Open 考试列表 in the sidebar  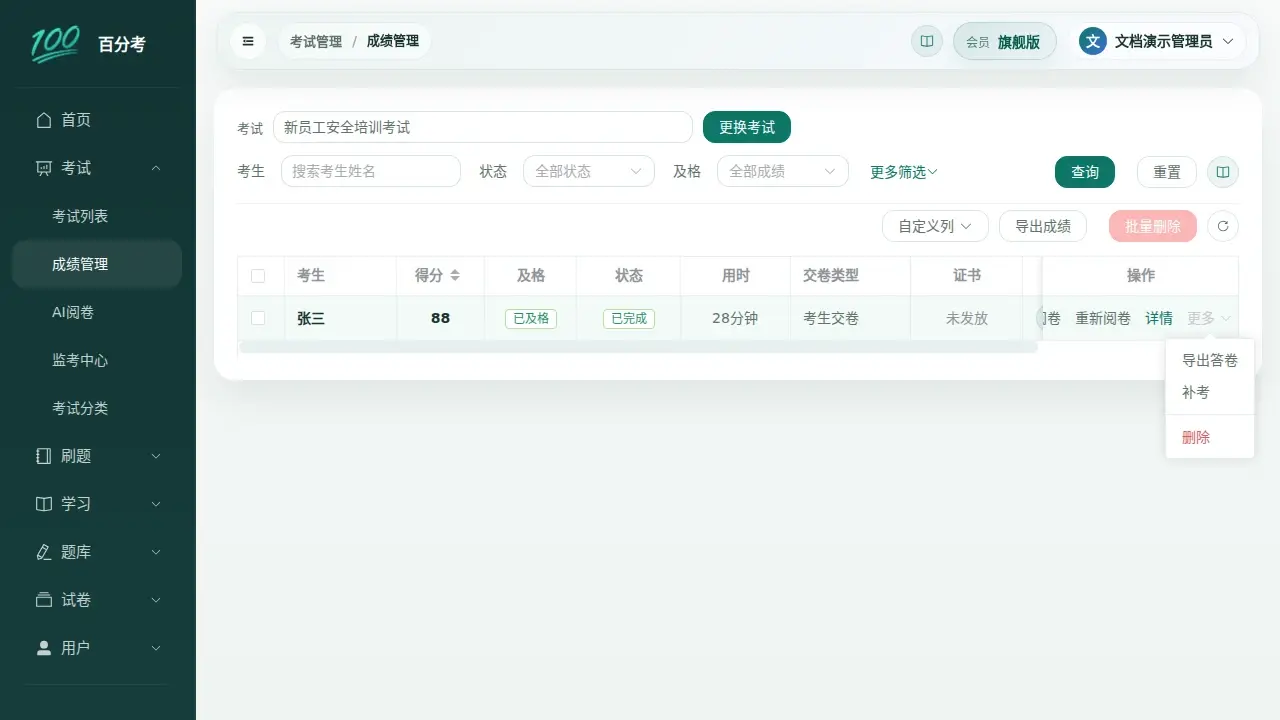point(97,216)
